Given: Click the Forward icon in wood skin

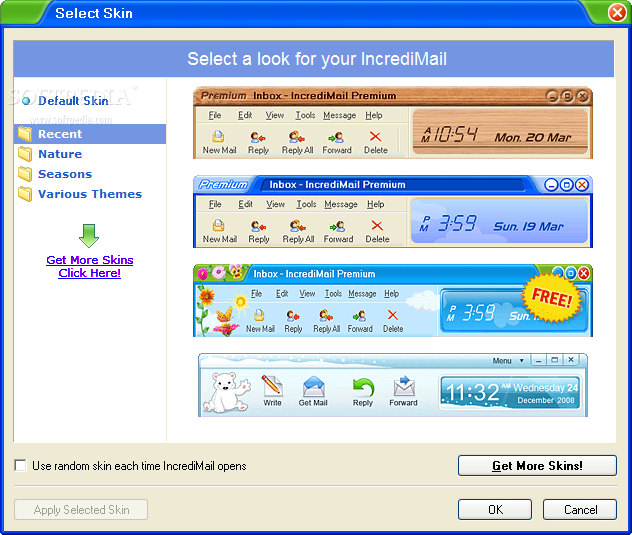Looking at the screenshot, I should tap(336, 137).
